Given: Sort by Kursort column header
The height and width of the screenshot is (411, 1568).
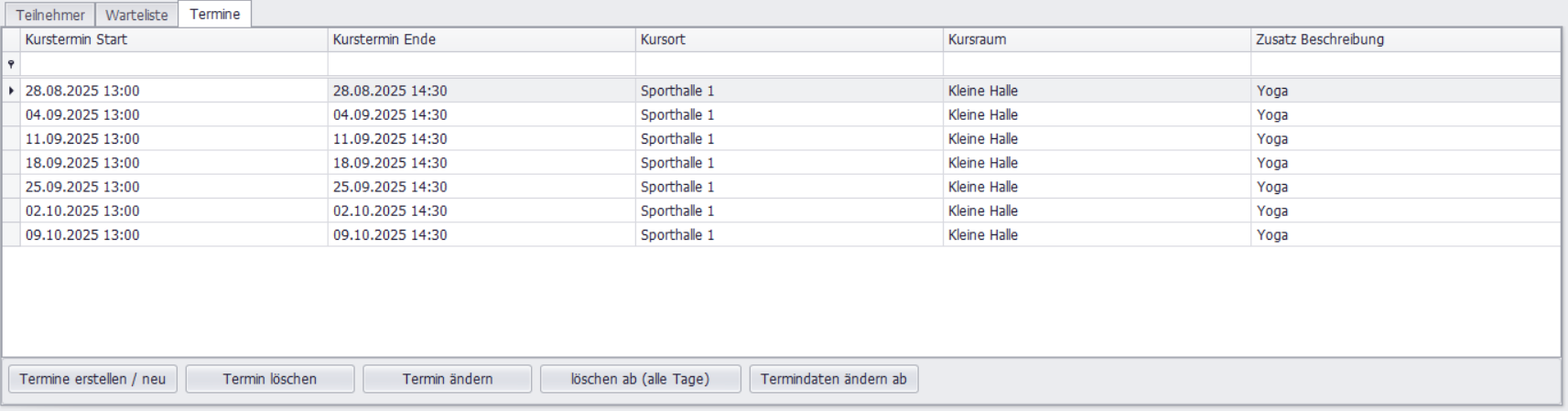Looking at the screenshot, I should click(x=789, y=39).
